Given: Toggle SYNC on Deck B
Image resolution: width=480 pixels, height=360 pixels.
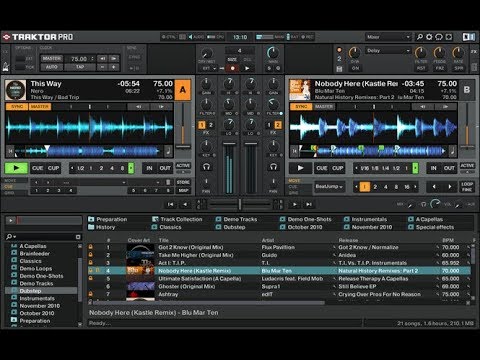Looking at the screenshot, I should [x=301, y=107].
